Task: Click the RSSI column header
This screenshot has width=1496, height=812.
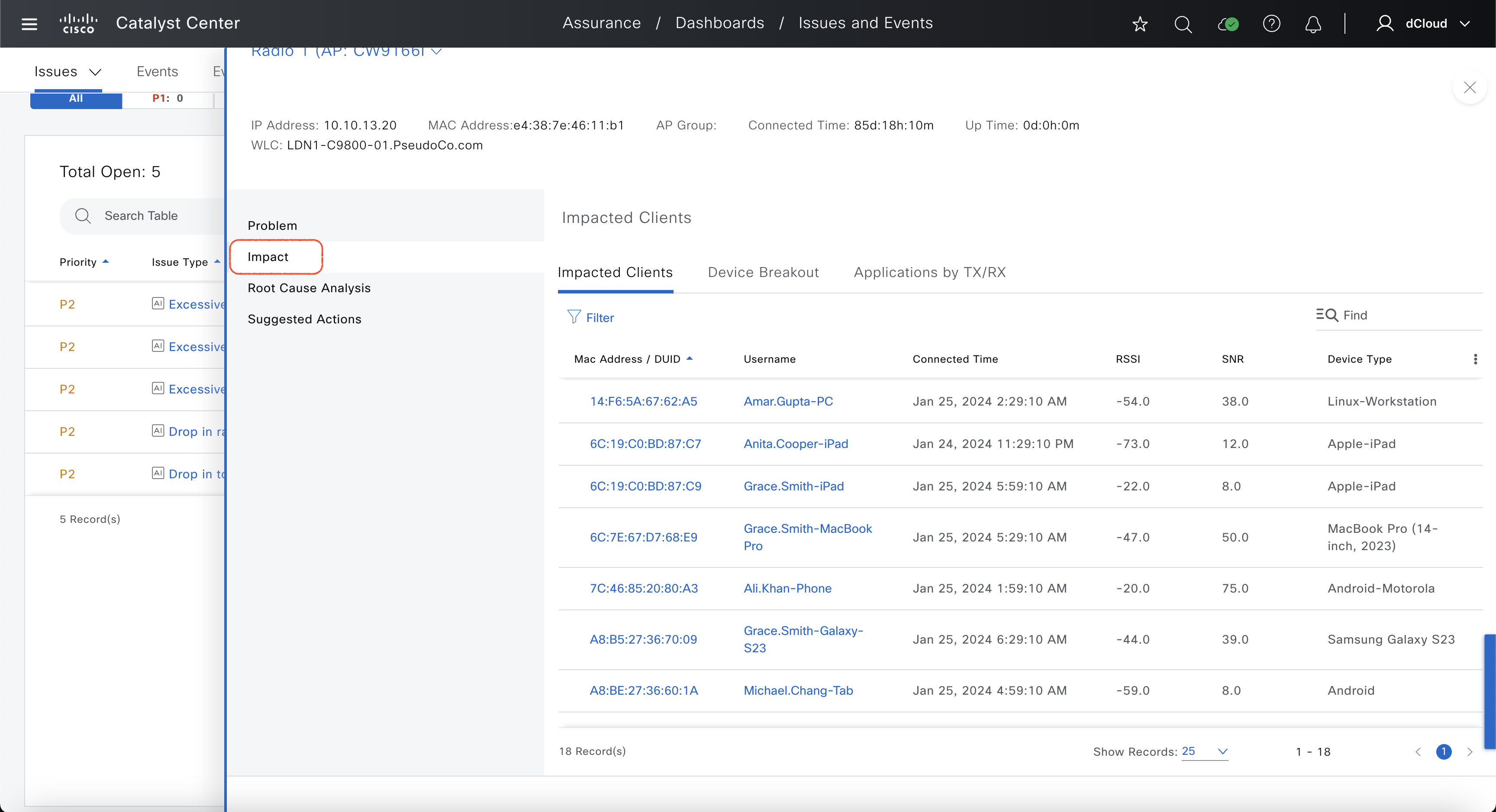Action: click(1128, 359)
